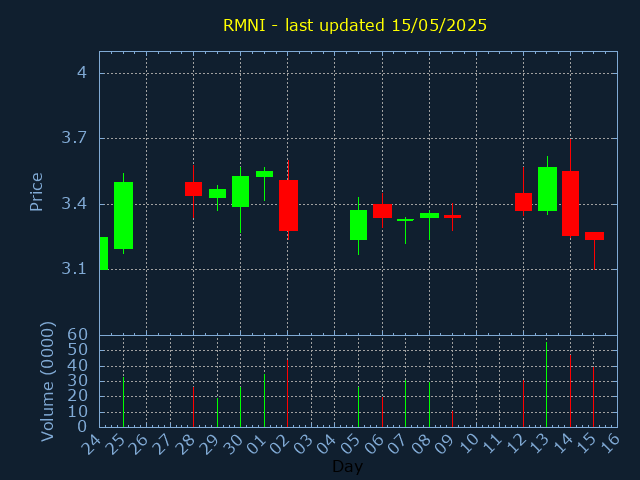Click the red volume bar for day 15

click(593, 397)
